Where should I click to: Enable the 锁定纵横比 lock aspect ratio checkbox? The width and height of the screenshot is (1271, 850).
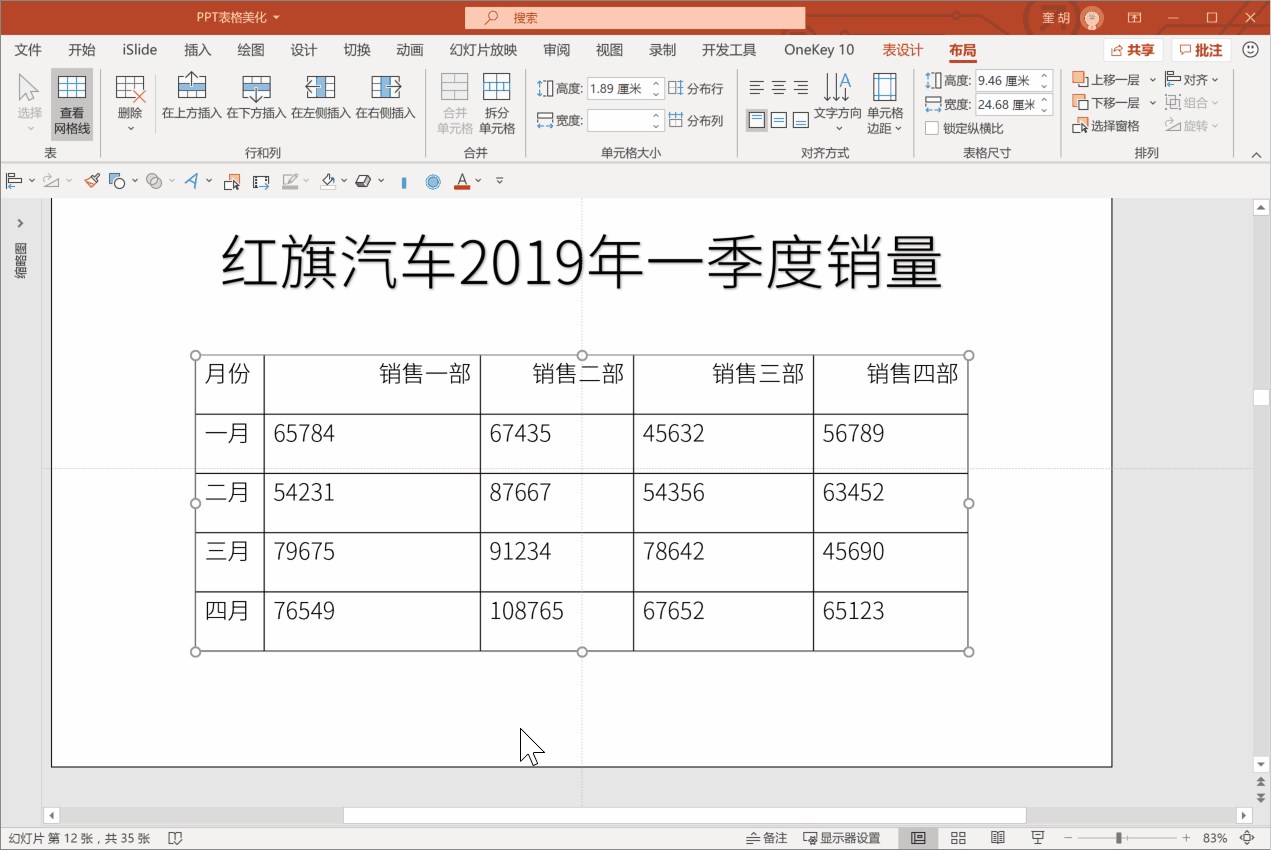pyautogui.click(x=932, y=128)
